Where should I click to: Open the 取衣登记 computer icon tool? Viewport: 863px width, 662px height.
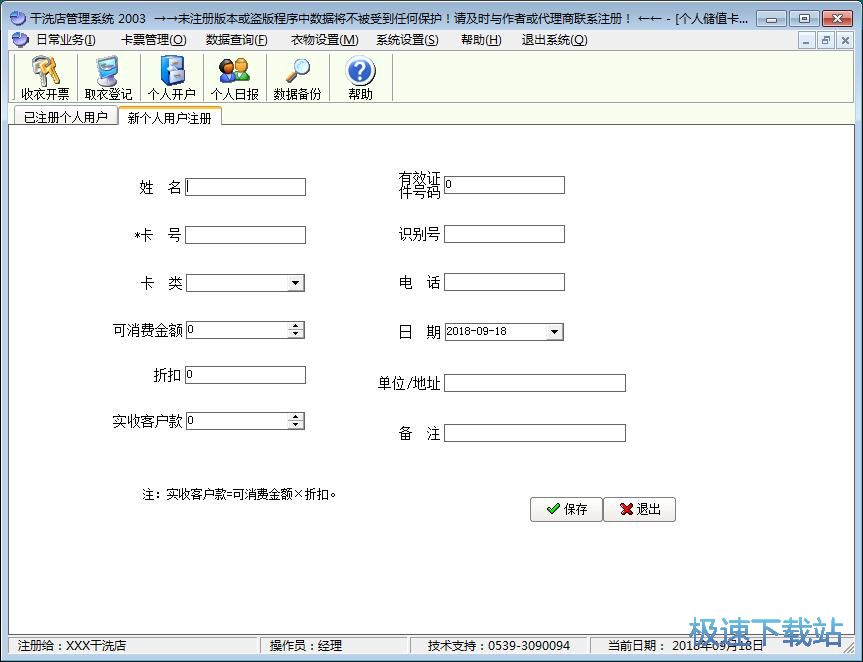tap(108, 78)
